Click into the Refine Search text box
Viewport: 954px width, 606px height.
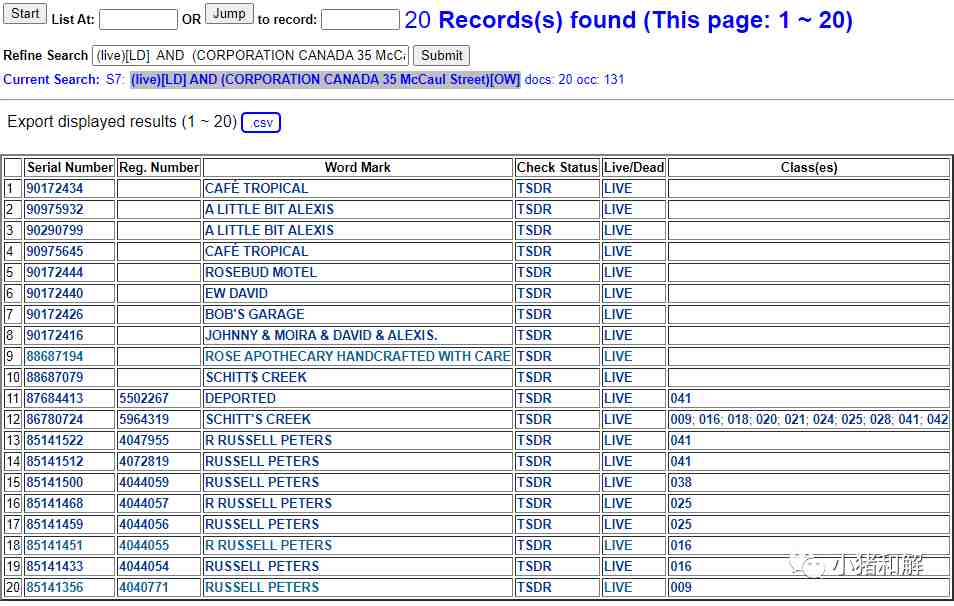[250, 56]
